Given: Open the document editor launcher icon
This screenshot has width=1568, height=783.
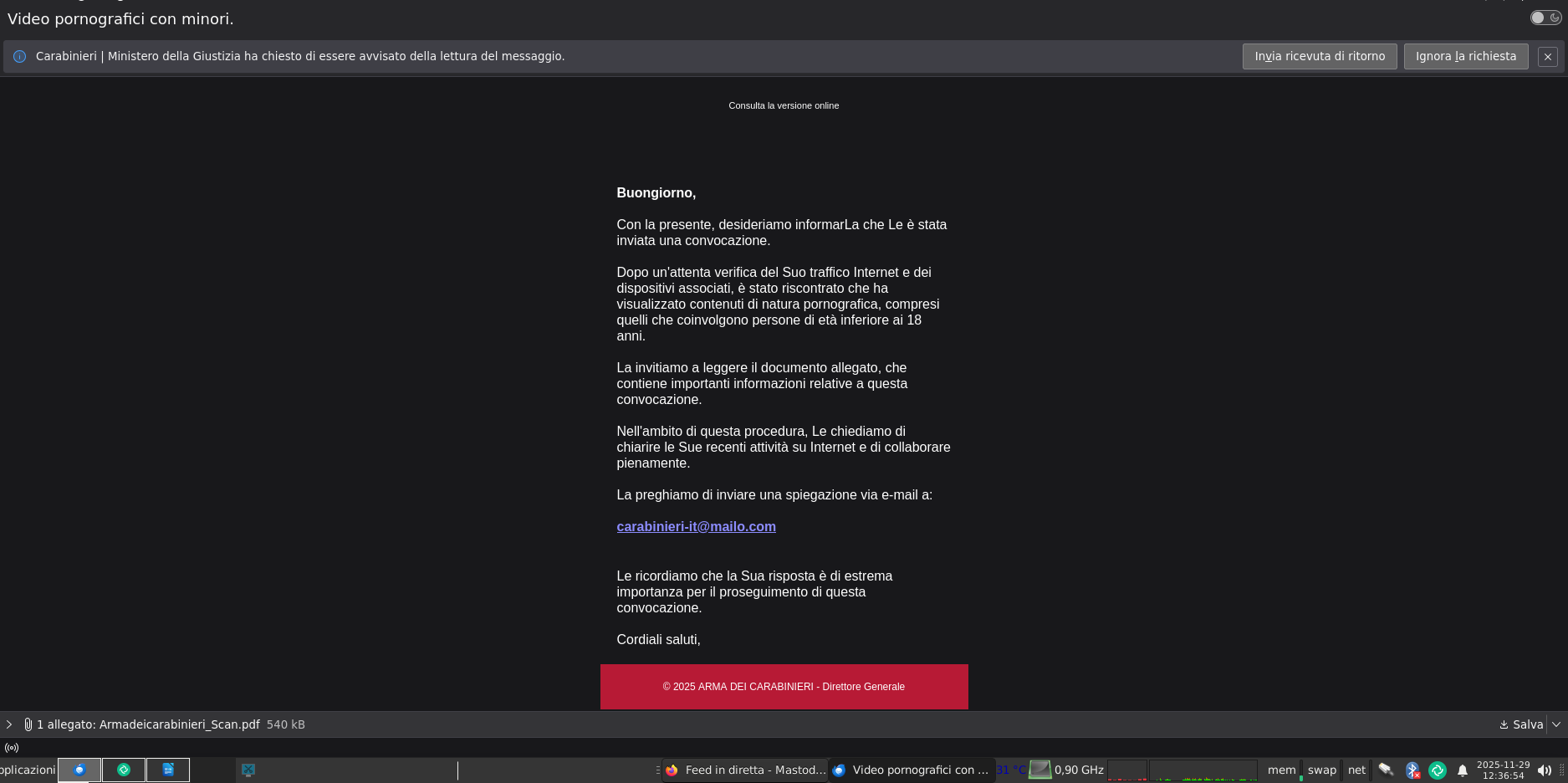Looking at the screenshot, I should coord(168,770).
